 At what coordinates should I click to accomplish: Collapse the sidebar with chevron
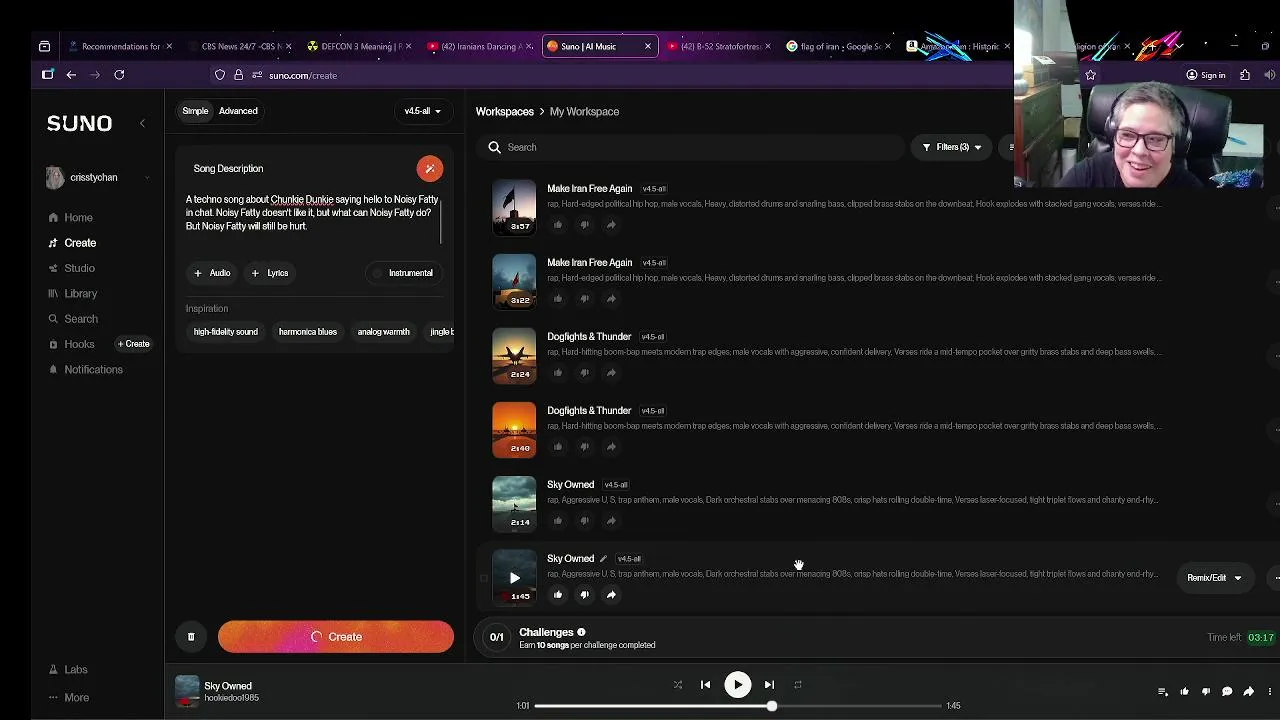142,123
